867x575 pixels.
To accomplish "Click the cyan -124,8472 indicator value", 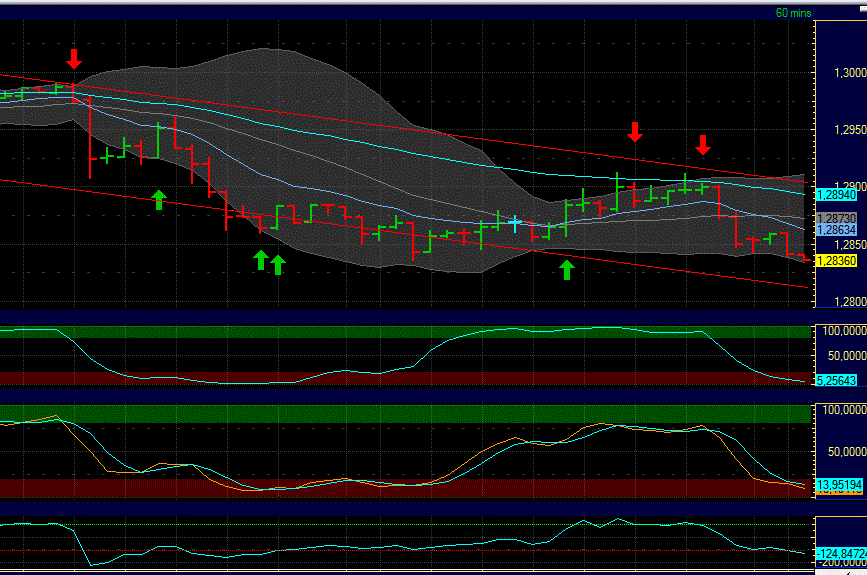I will click(841, 553).
